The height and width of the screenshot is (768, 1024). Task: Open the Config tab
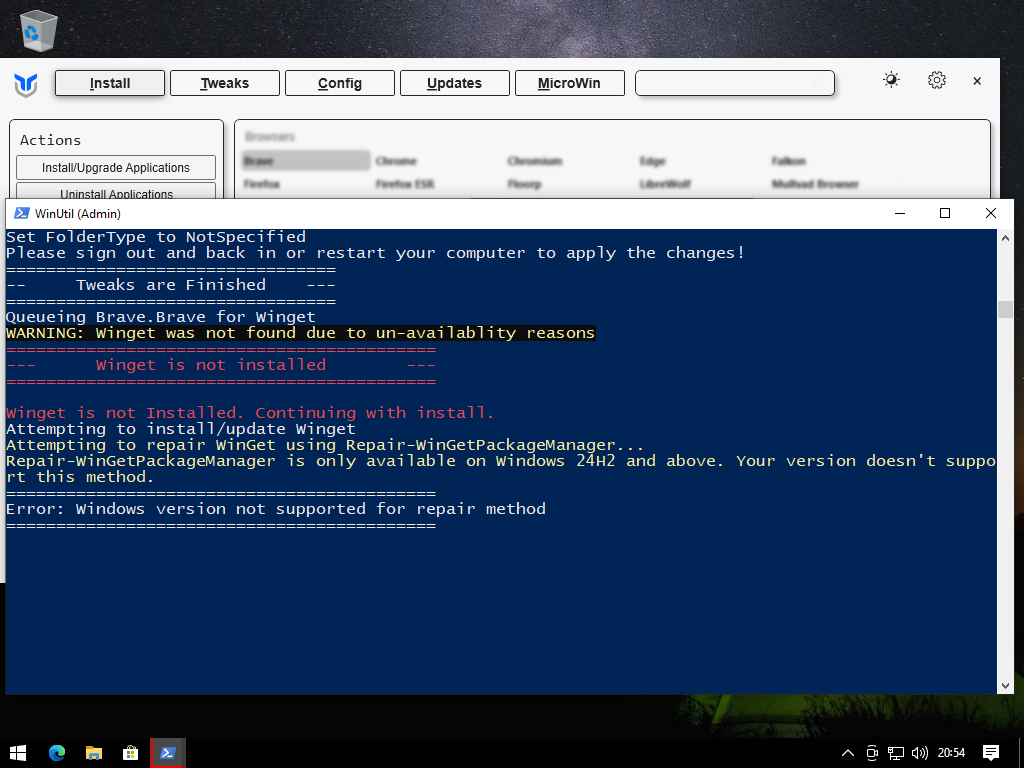pos(340,83)
